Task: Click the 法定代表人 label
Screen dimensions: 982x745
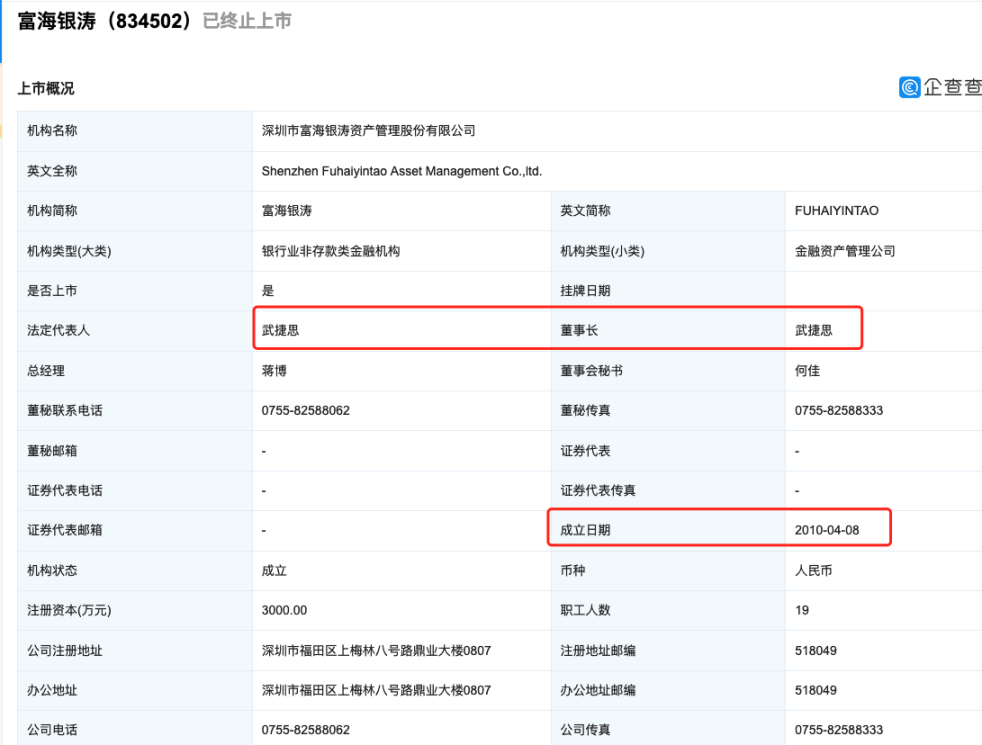Action: click(x=58, y=331)
